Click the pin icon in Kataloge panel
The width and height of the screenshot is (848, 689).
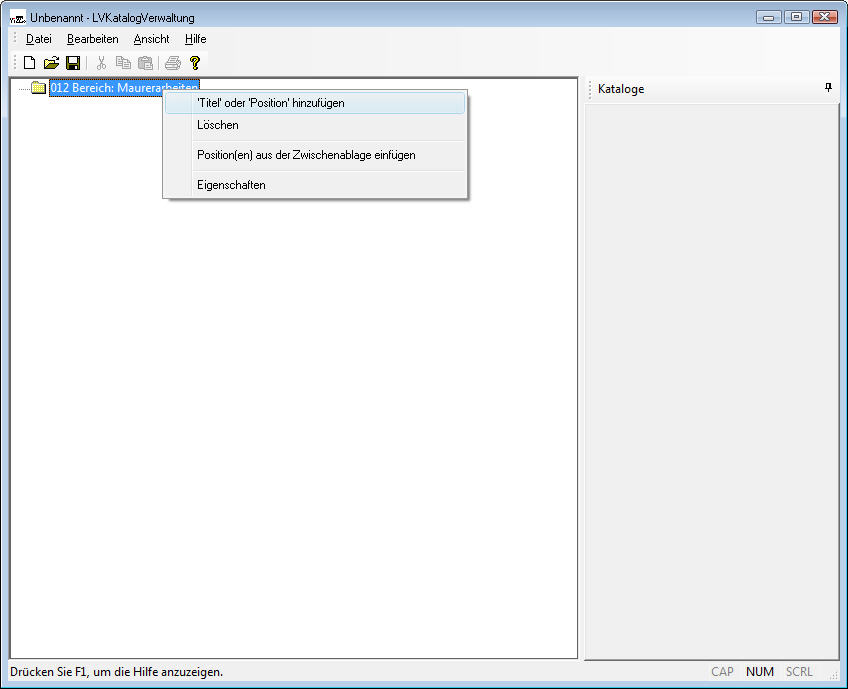click(x=828, y=88)
